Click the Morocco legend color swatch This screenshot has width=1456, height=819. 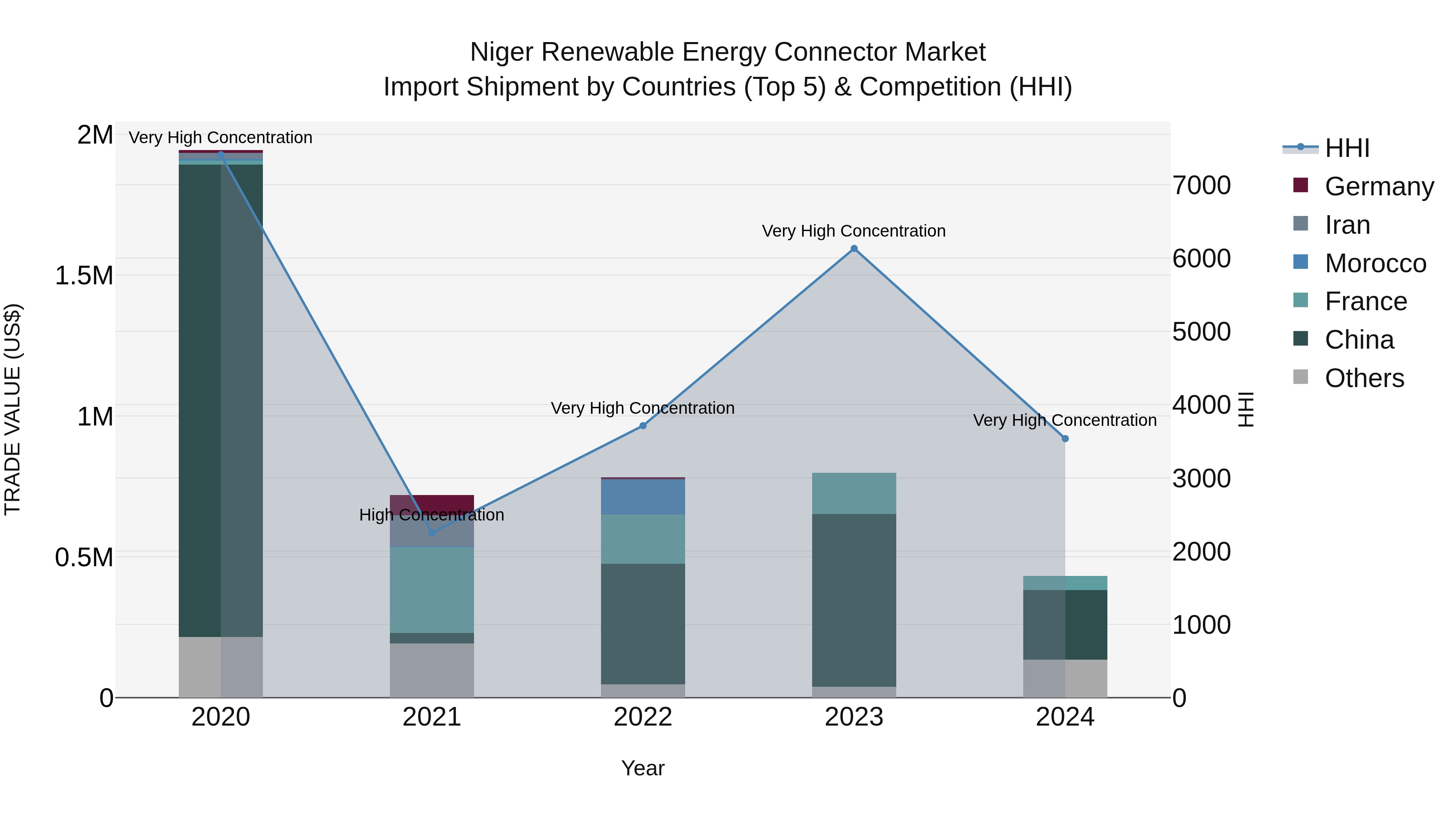click(x=1301, y=262)
